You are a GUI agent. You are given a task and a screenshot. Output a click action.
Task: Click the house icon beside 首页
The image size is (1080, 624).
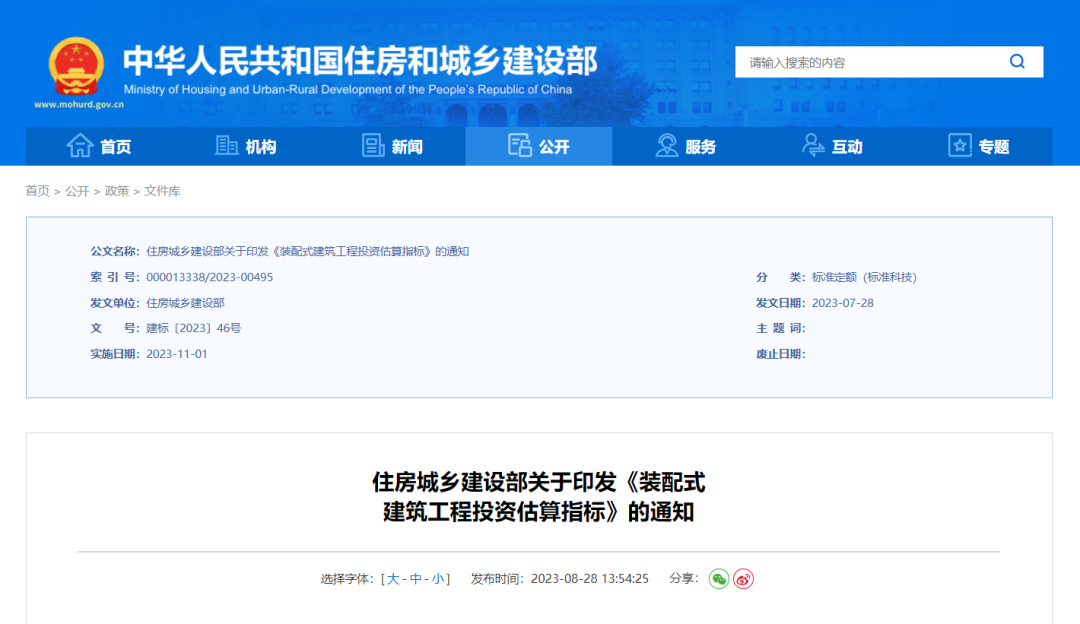(x=80, y=145)
